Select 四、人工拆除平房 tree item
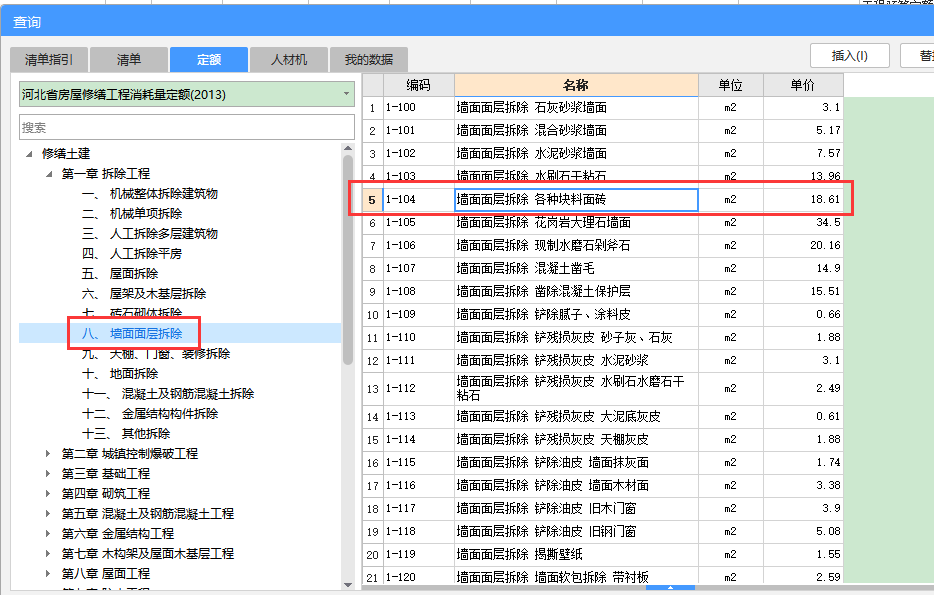 tap(132, 254)
